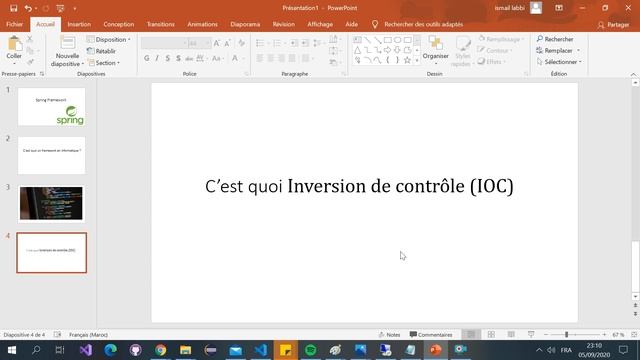This screenshot has width=640, height=360.
Task: Switch to the Diaporama tab
Action: 245,24
